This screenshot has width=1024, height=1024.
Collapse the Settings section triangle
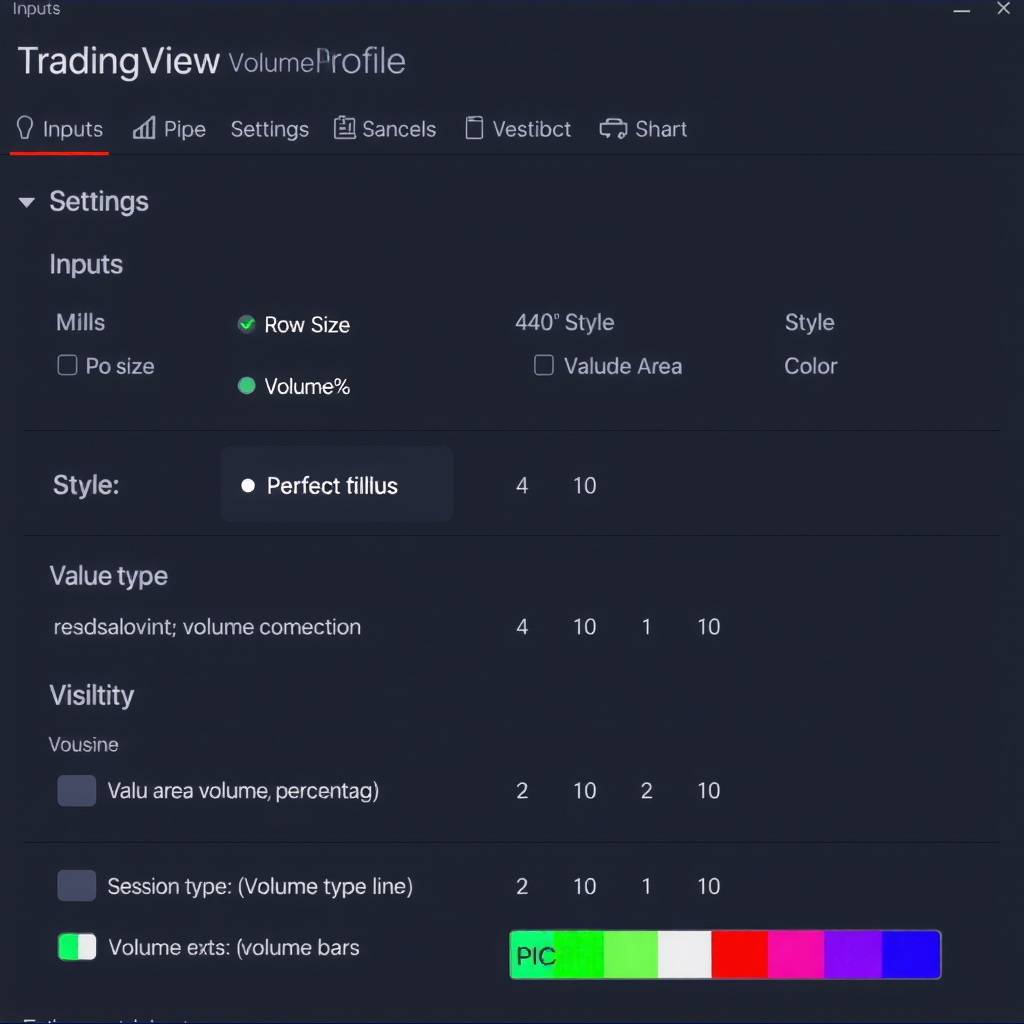point(27,203)
